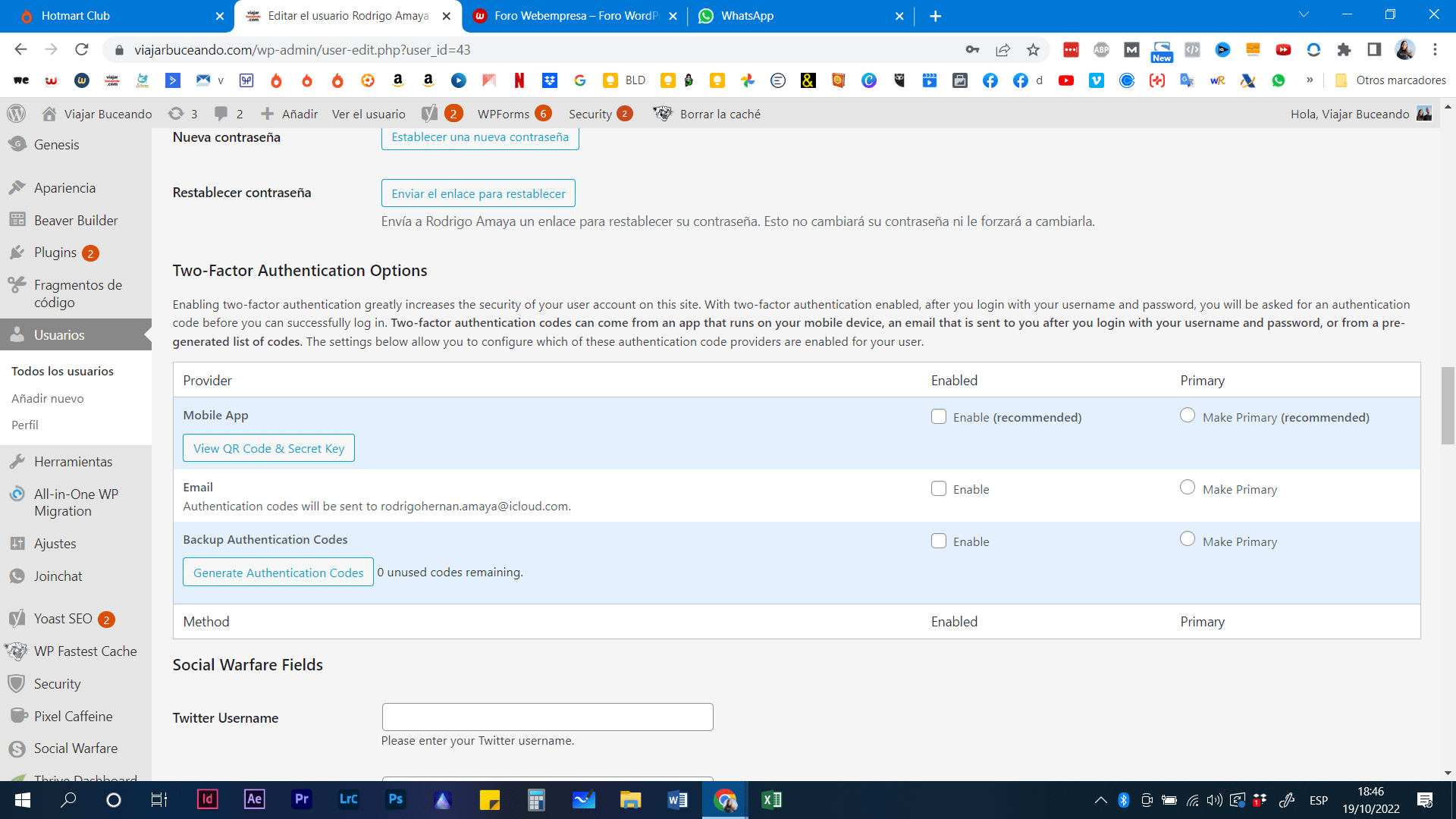
Task: Click Enviar el enlace para restablecer
Action: 479,193
